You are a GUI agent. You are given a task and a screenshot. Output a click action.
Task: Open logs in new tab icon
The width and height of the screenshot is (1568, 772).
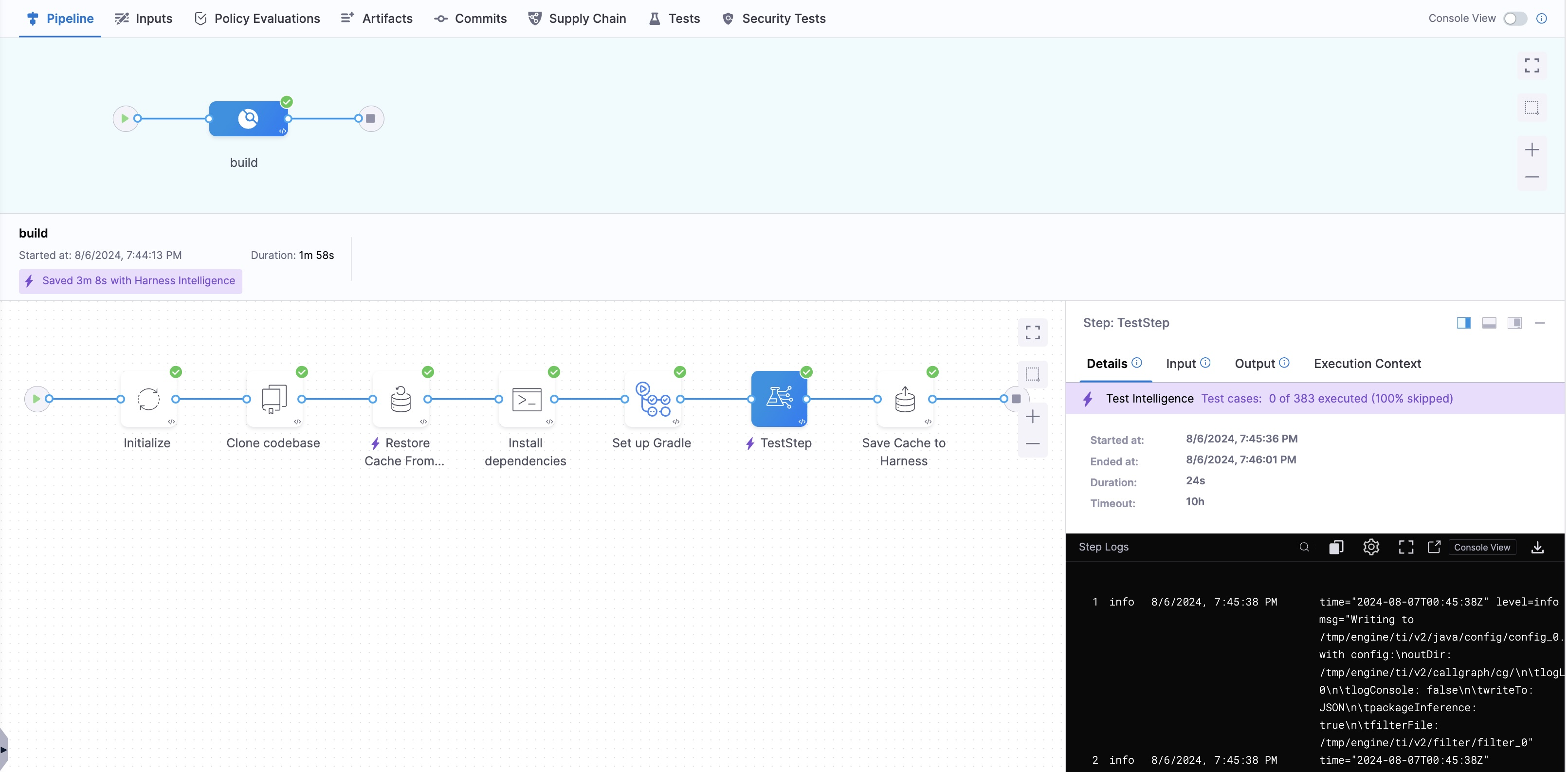tap(1434, 547)
